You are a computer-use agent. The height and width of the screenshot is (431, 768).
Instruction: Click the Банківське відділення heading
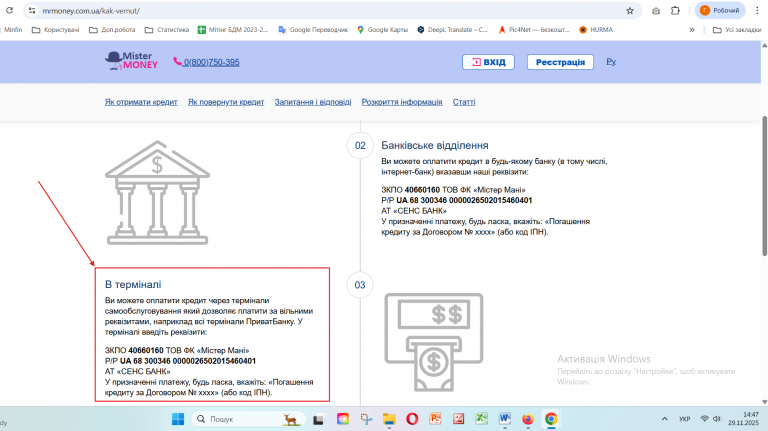click(434, 145)
